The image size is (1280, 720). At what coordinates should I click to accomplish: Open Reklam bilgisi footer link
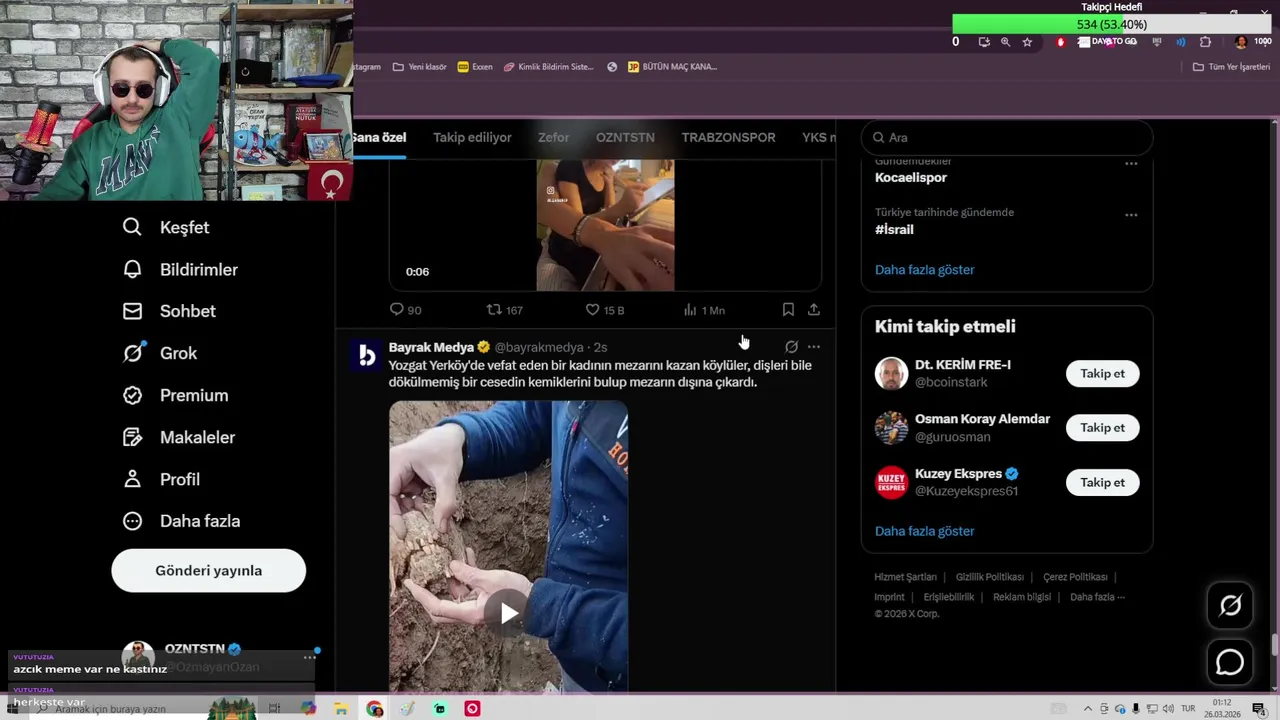[1022, 597]
